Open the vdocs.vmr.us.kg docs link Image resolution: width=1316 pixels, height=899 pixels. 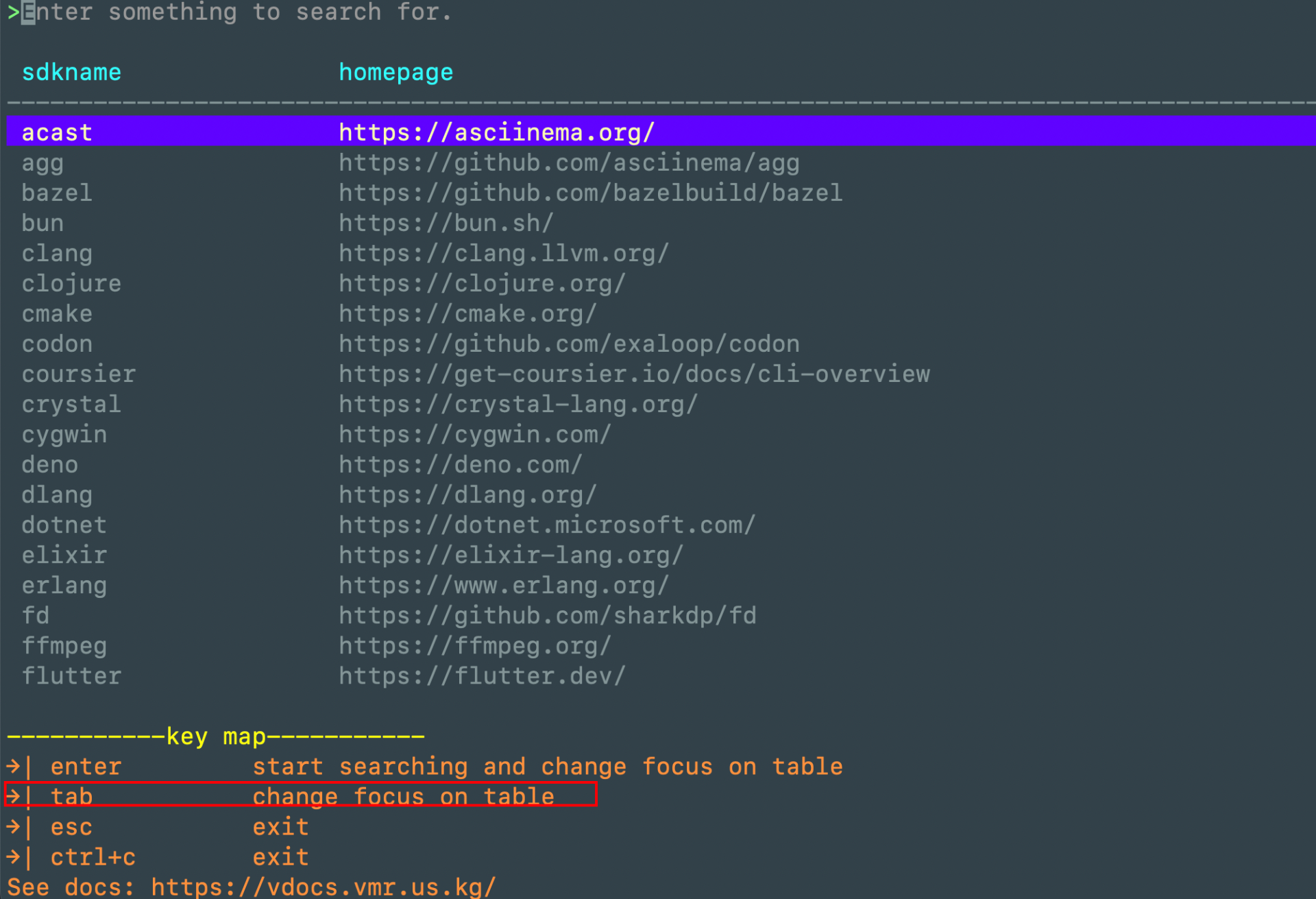pyautogui.click(x=324, y=886)
